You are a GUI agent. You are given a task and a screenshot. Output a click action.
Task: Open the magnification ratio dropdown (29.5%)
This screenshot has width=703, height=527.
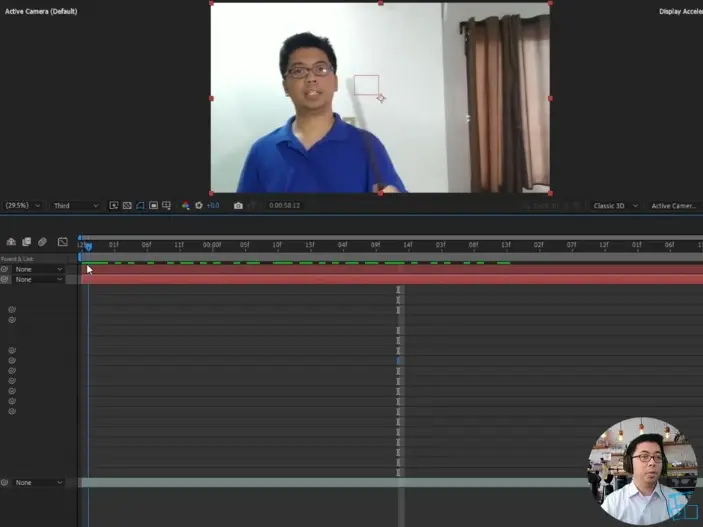(x=23, y=206)
